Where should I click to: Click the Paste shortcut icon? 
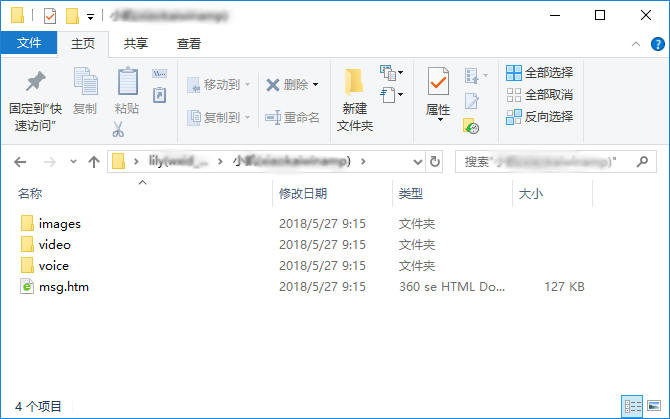click(159, 95)
